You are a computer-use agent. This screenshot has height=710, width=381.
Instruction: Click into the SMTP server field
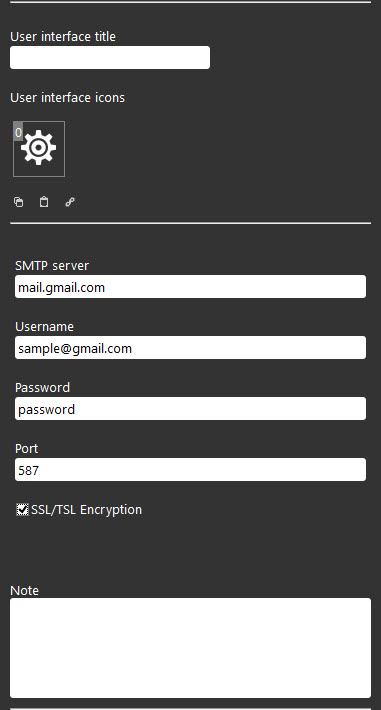(x=190, y=287)
